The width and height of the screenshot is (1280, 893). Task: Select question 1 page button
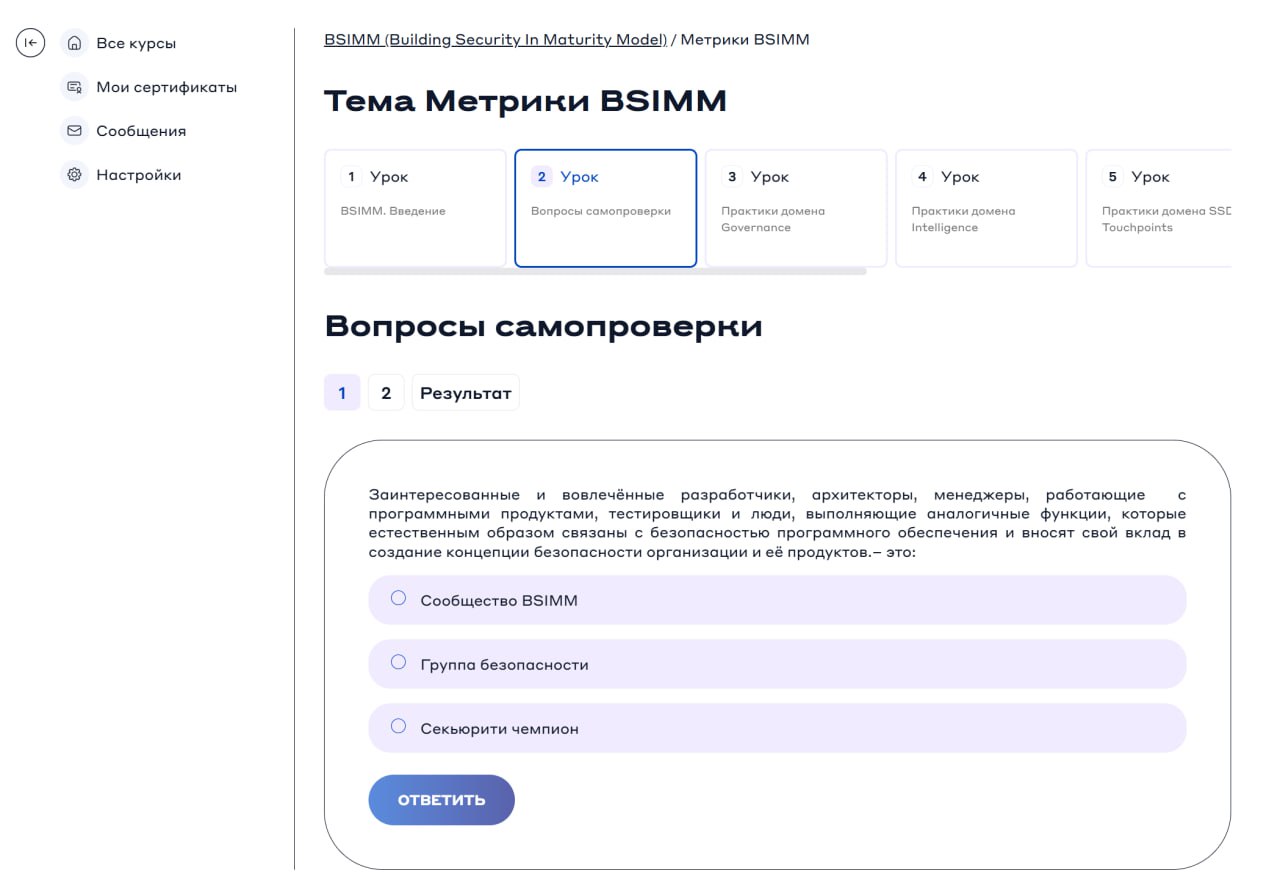[x=342, y=393]
